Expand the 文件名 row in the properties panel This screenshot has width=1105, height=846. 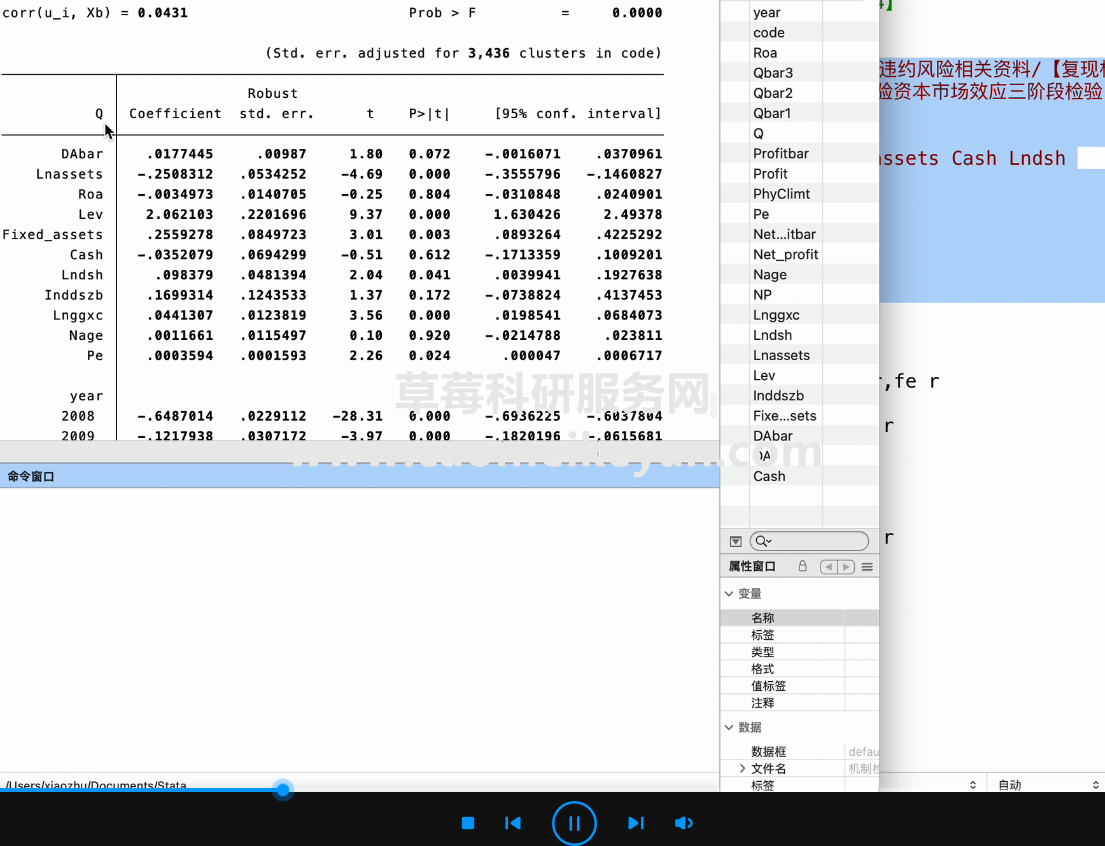742,768
